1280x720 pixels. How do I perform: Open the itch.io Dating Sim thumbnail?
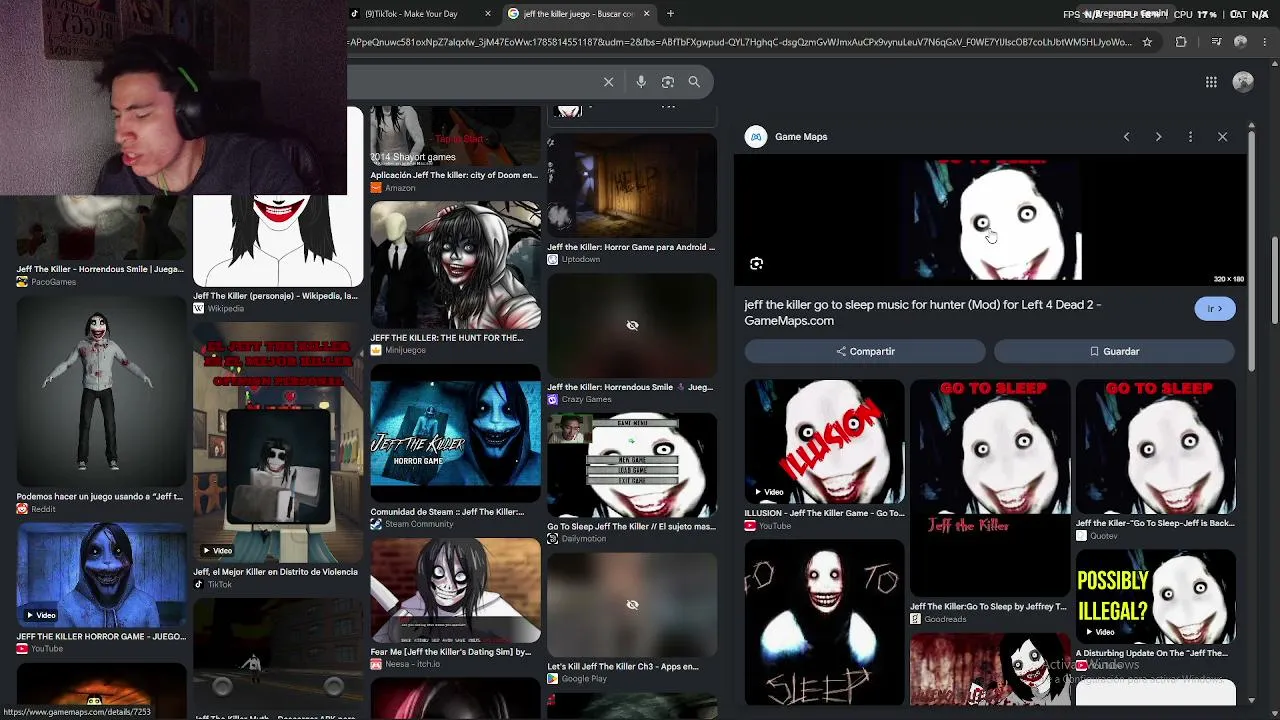[x=455, y=591]
